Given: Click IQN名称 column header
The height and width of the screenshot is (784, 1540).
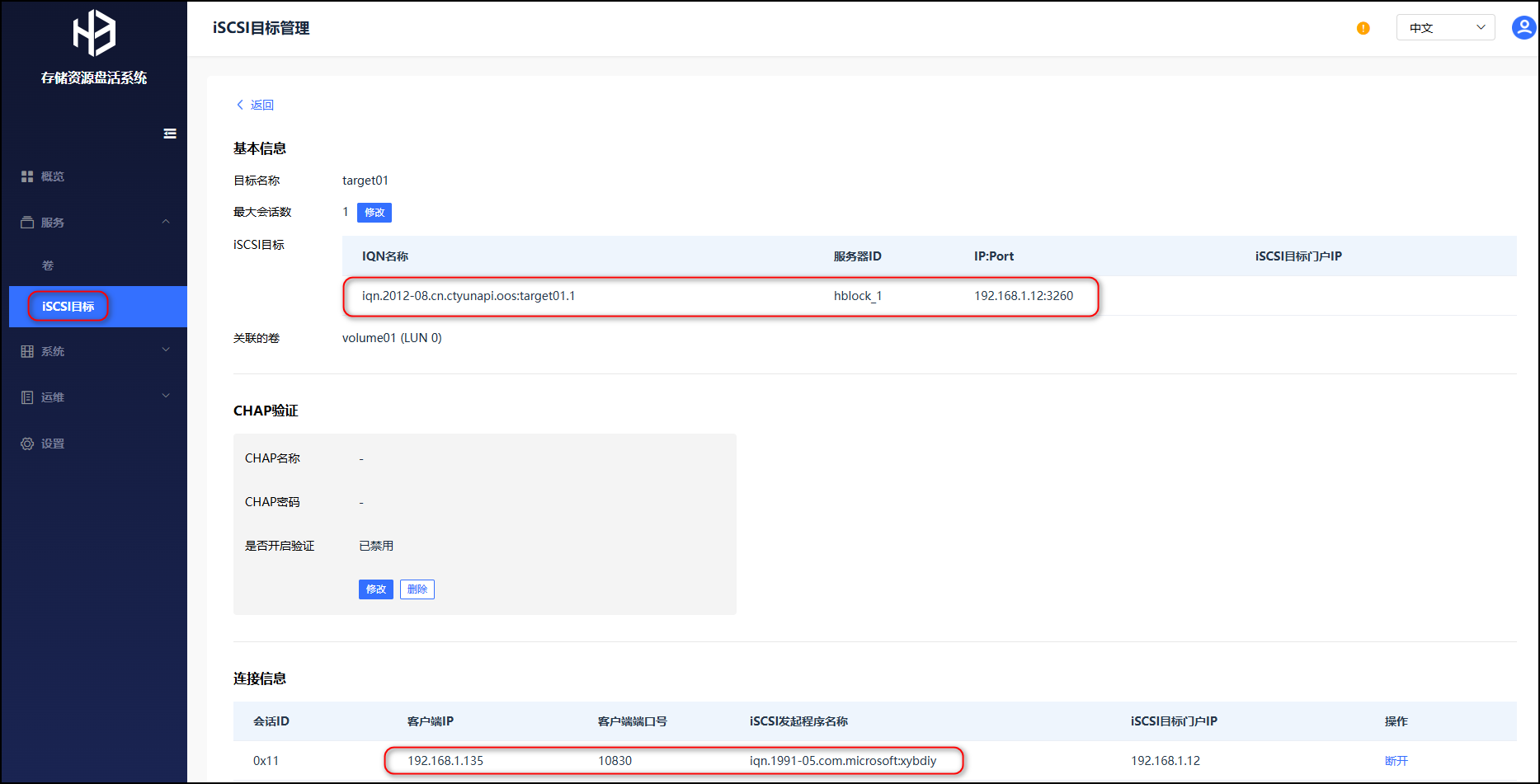Looking at the screenshot, I should coord(385,256).
